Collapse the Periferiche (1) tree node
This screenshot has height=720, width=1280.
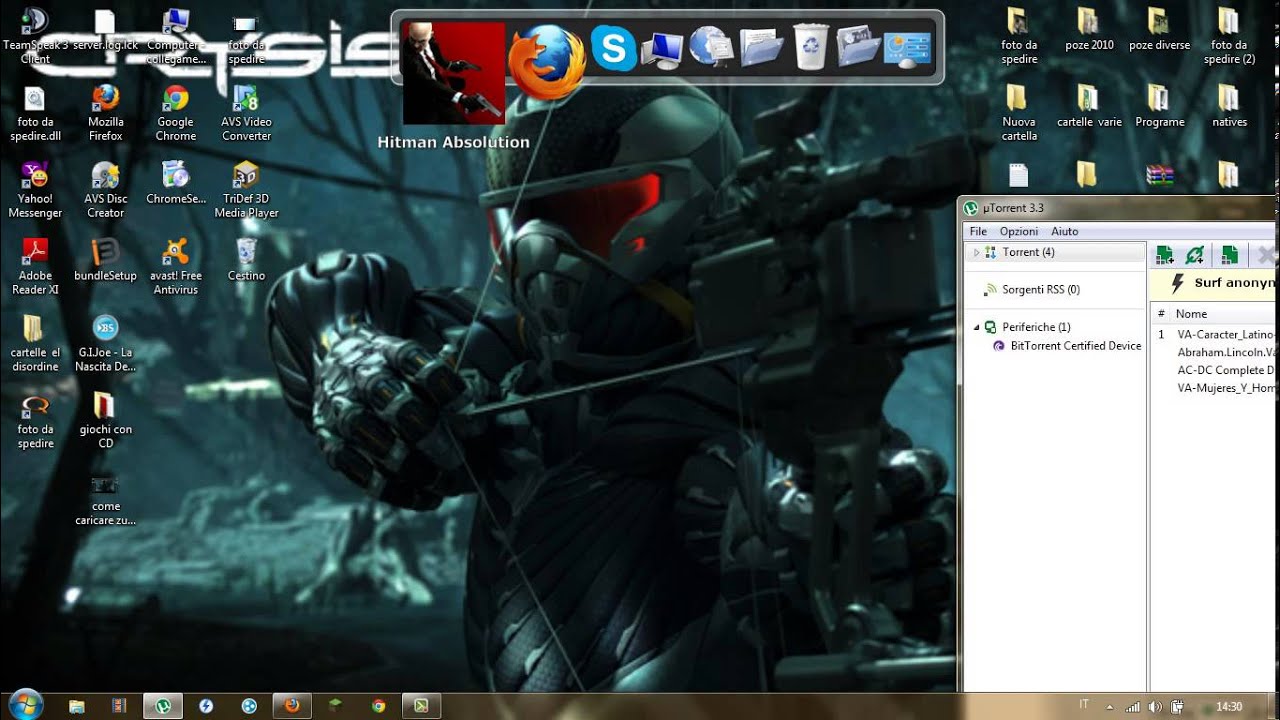pyautogui.click(x=976, y=327)
